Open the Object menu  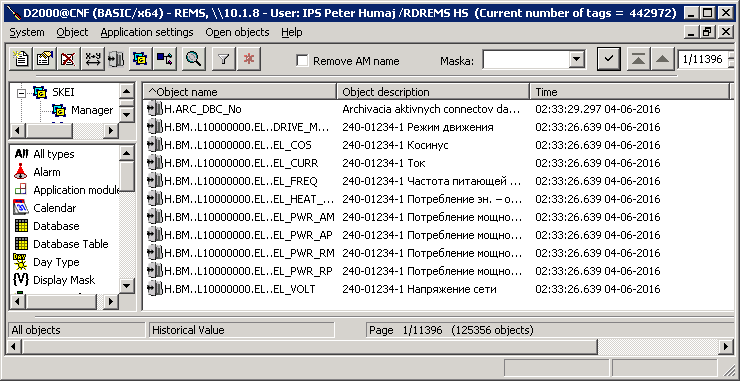(x=72, y=33)
